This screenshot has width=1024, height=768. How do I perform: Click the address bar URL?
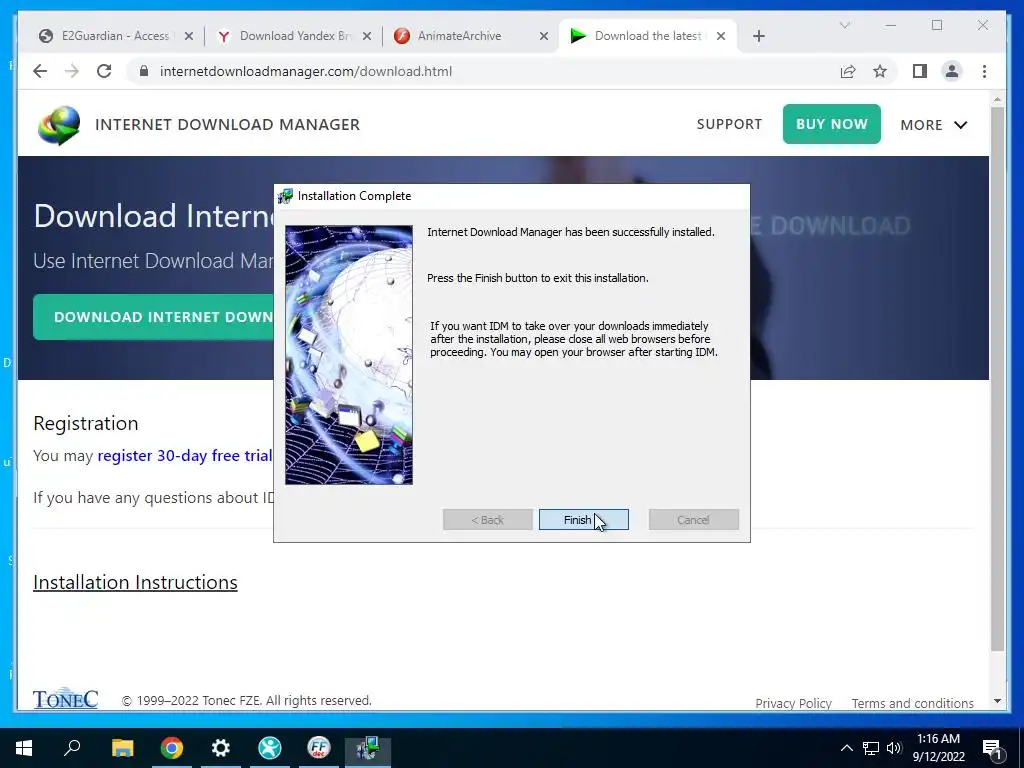pyautogui.click(x=306, y=71)
